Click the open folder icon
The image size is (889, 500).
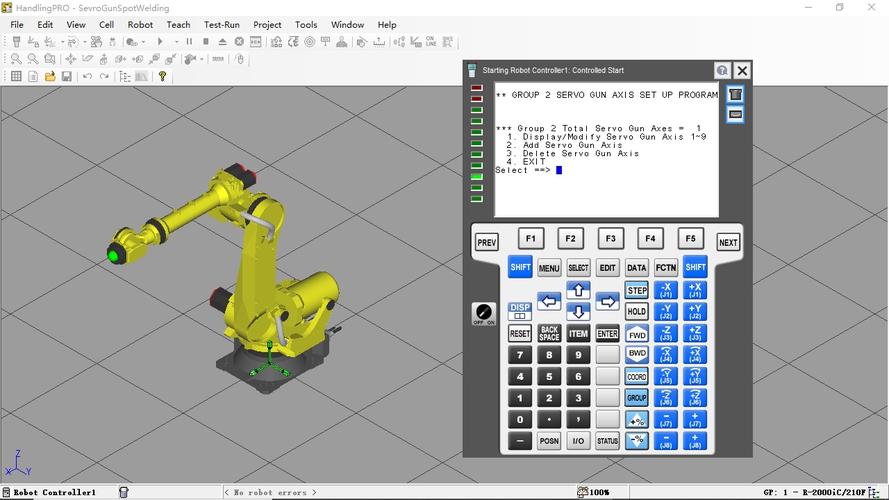pyautogui.click(x=50, y=76)
